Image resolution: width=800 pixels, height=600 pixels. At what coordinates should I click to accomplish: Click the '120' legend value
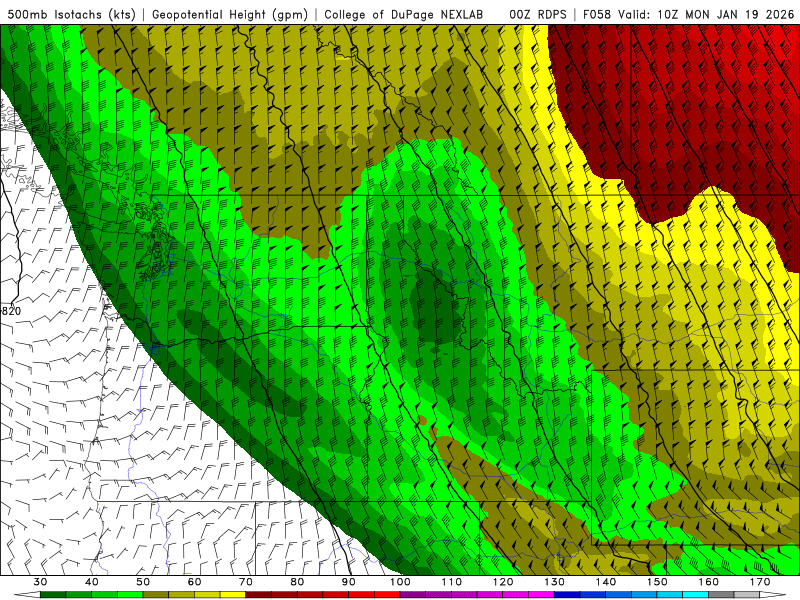pyautogui.click(x=503, y=582)
